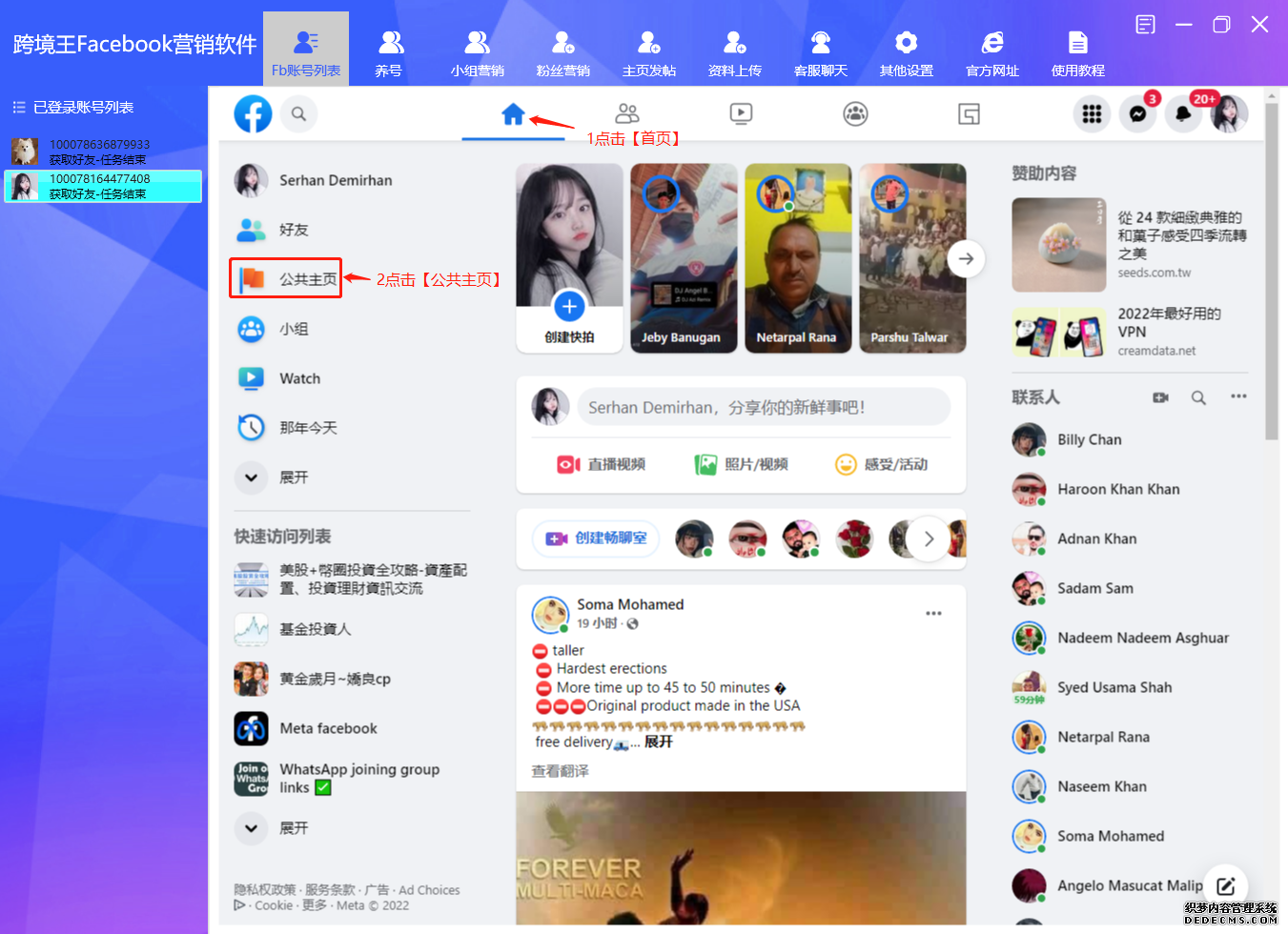Open Soma Mohamed post options menu
This screenshot has height=934, width=1288.
click(x=932, y=613)
